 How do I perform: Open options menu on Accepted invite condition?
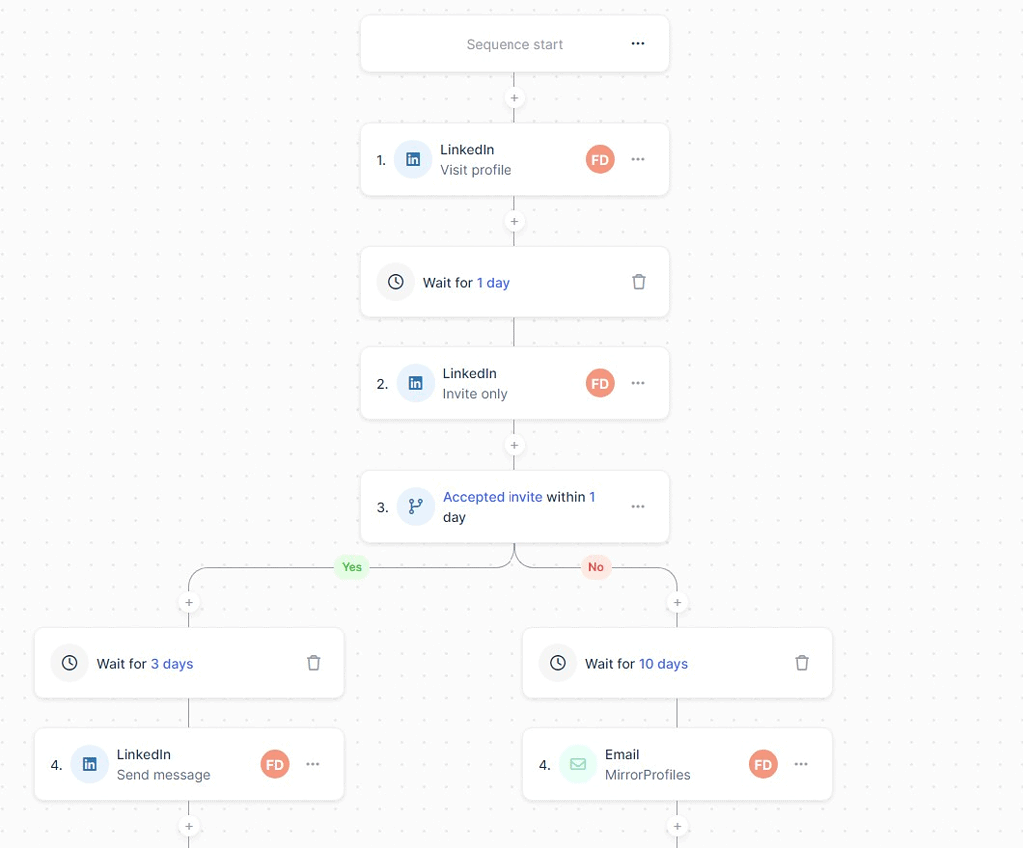pyautogui.click(x=638, y=506)
